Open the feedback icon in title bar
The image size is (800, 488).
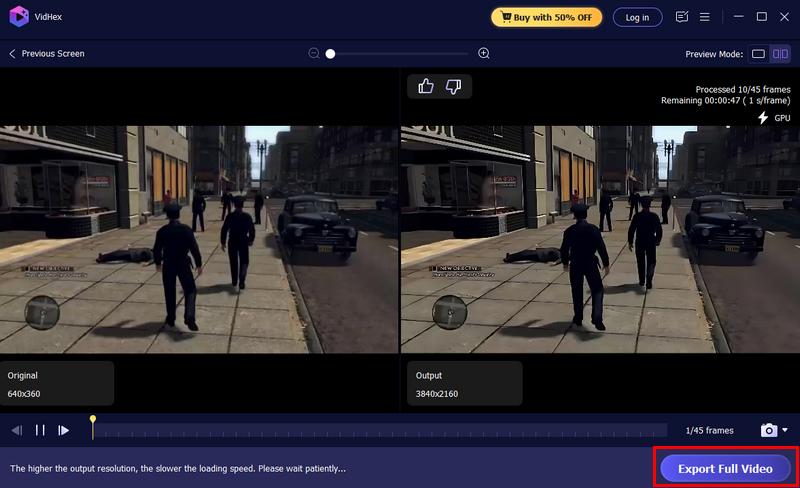[x=682, y=17]
